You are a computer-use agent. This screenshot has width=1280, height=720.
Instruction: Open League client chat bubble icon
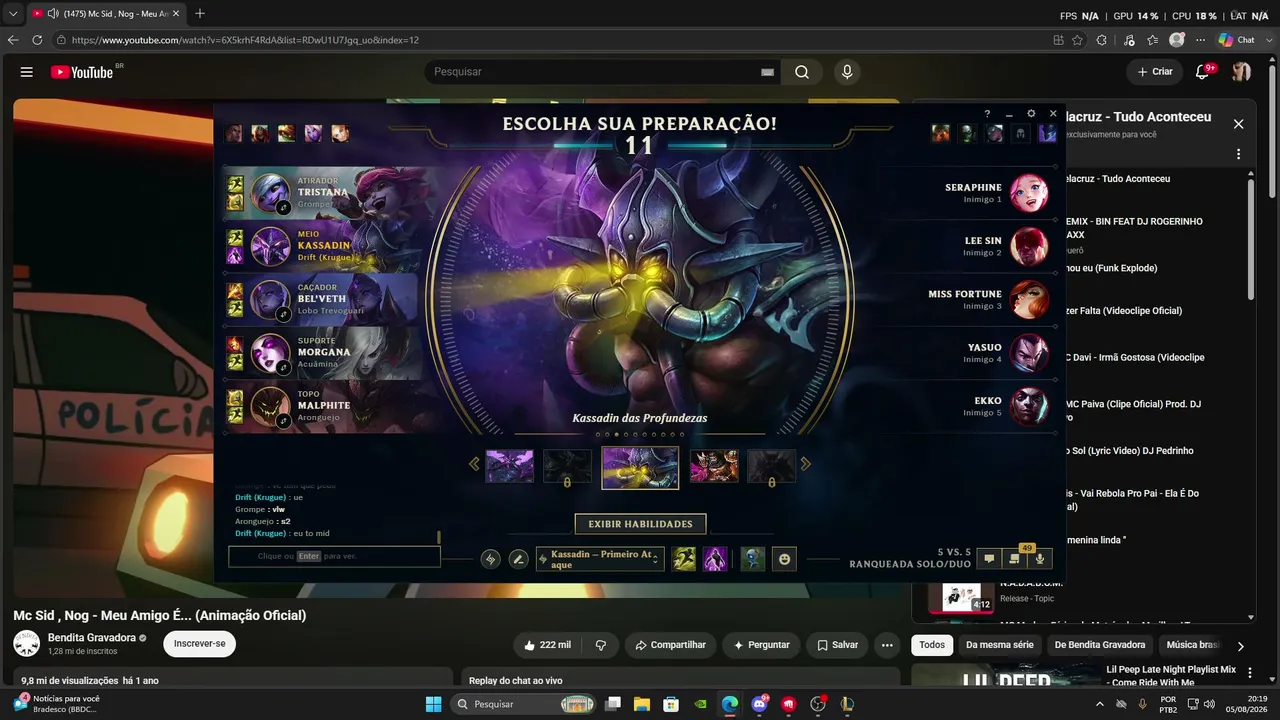click(x=989, y=559)
